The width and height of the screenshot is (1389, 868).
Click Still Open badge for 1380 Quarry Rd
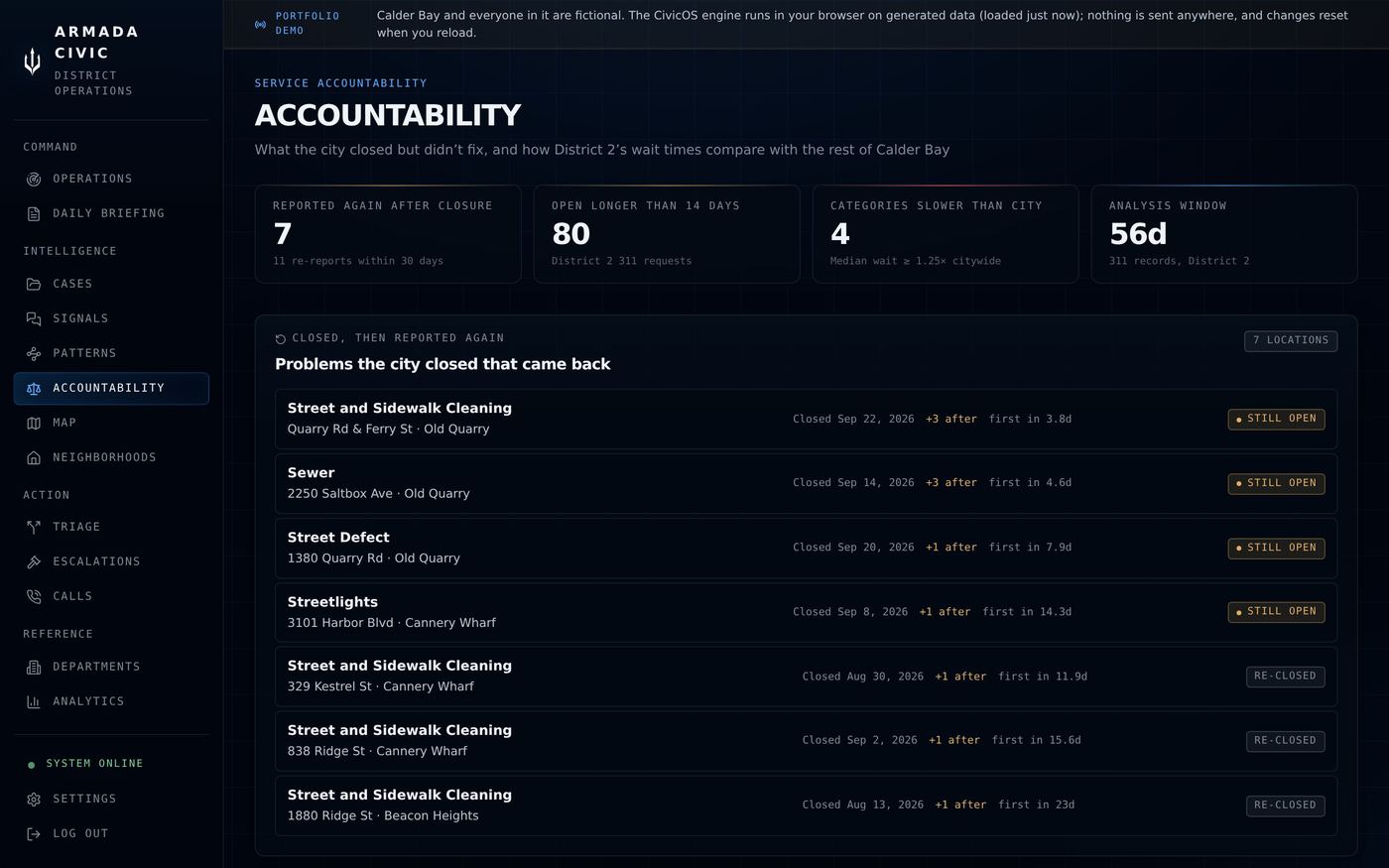tap(1276, 548)
